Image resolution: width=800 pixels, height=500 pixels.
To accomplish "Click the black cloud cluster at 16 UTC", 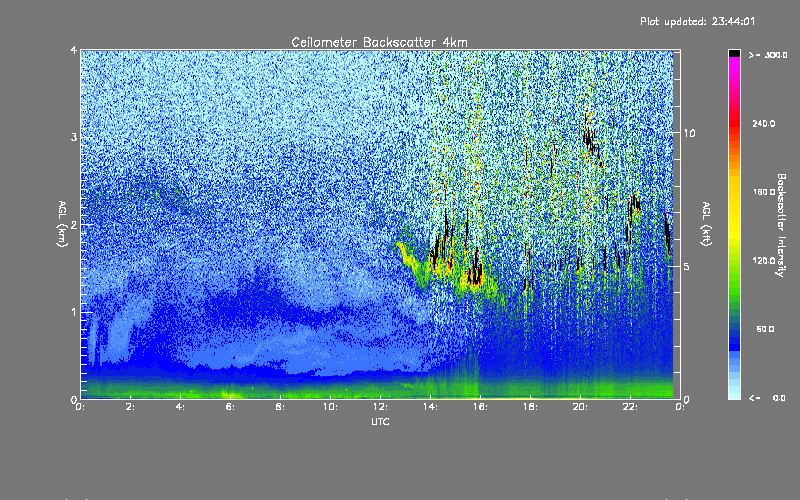I will pyautogui.click(x=476, y=272).
